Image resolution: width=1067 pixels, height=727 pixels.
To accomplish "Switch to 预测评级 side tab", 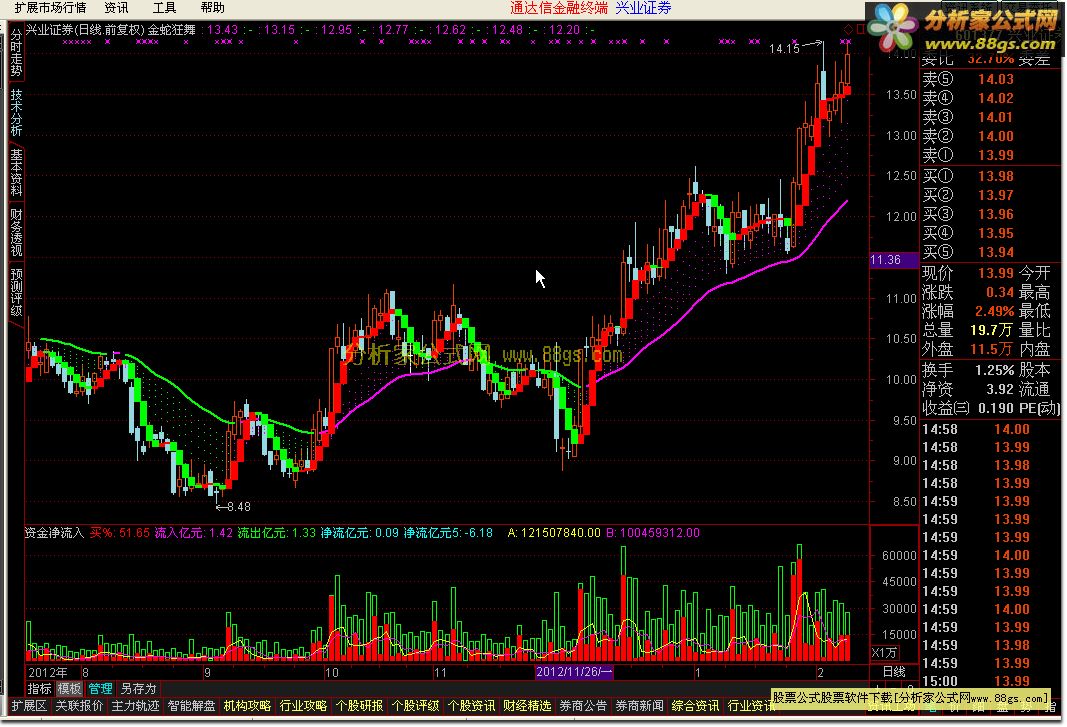I will [x=16, y=292].
